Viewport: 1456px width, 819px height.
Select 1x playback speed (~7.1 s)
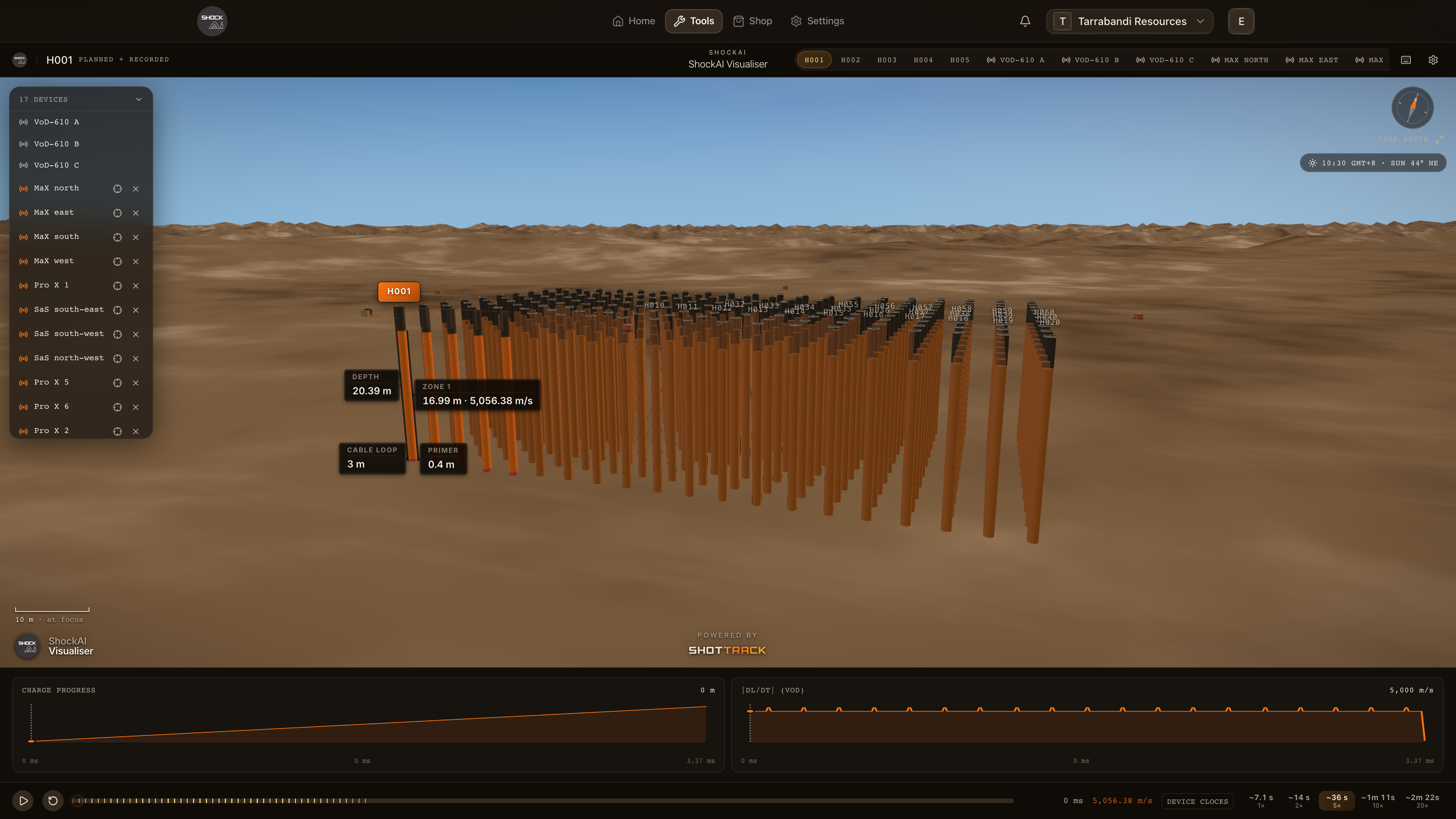click(1261, 800)
